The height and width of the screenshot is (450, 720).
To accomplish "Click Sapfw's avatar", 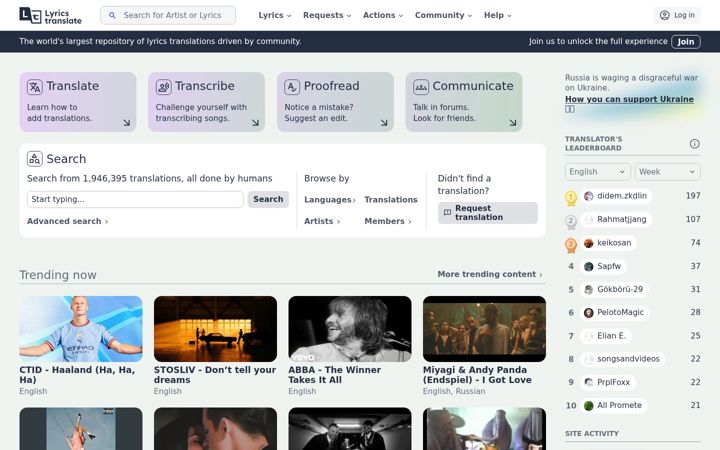I will (x=588, y=266).
